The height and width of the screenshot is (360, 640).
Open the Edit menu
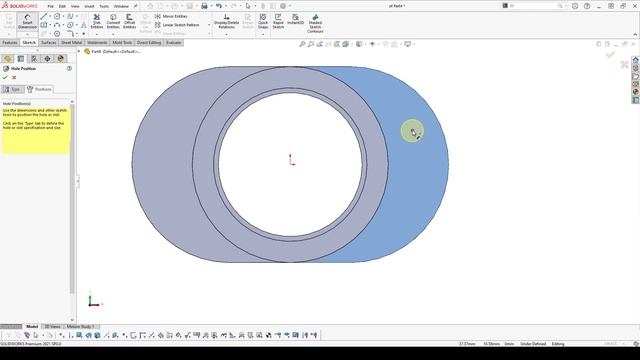pos(62,6)
